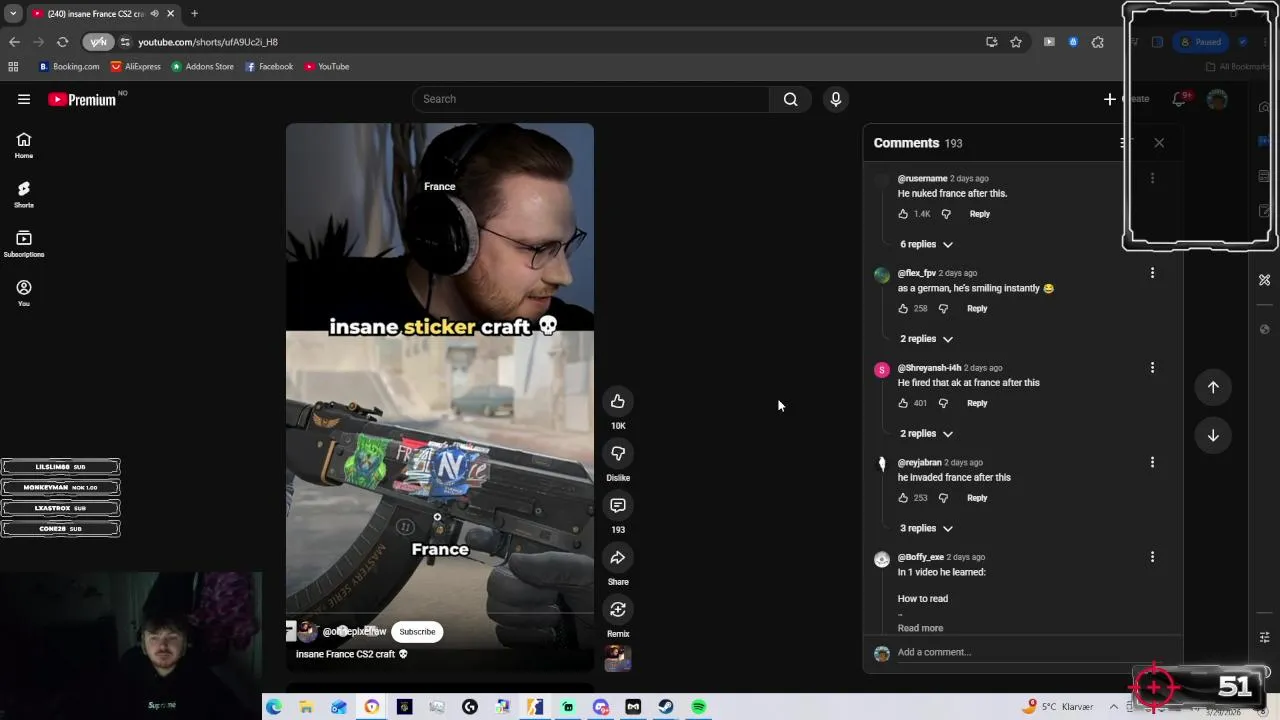This screenshot has height=720, width=1280.
Task: Click the install app icon in address bar
Action: [x=991, y=42]
